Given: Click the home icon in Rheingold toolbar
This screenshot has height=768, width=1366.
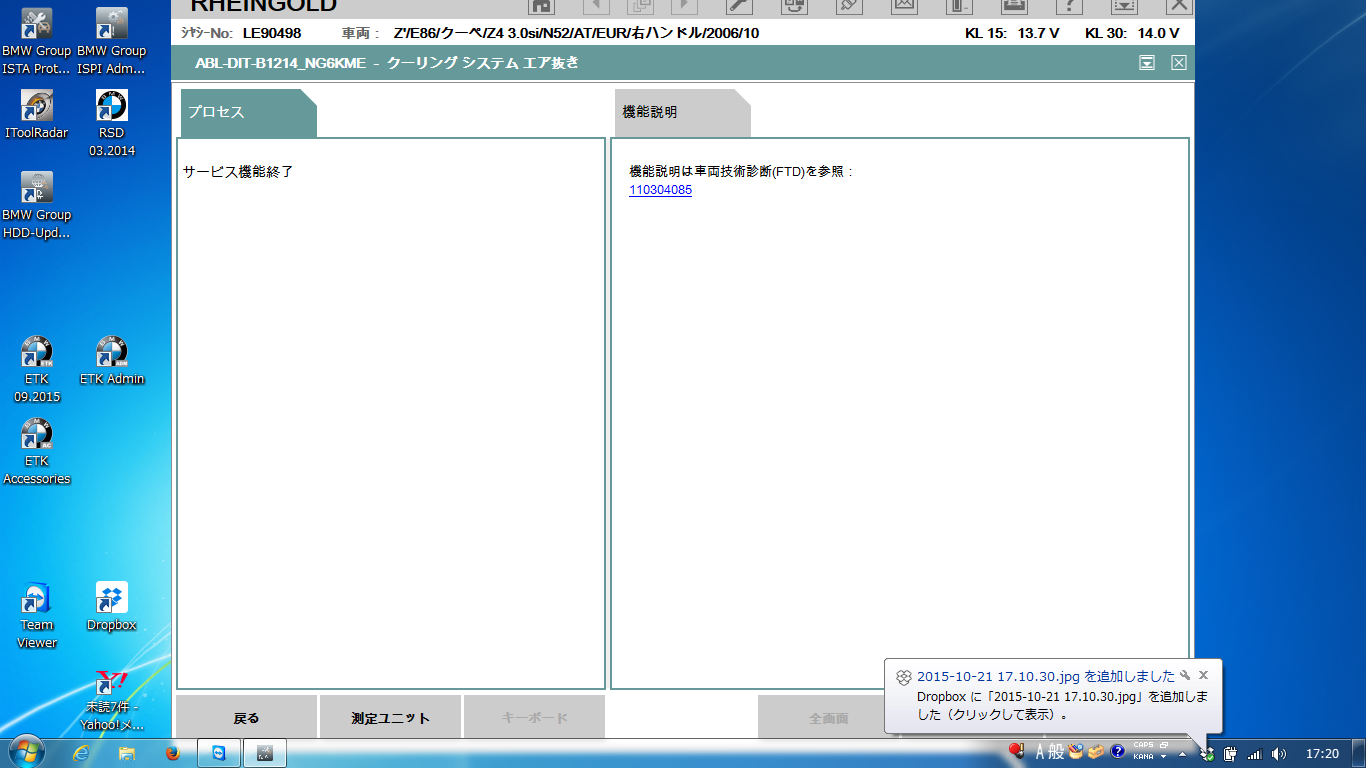Looking at the screenshot, I should point(541,6).
